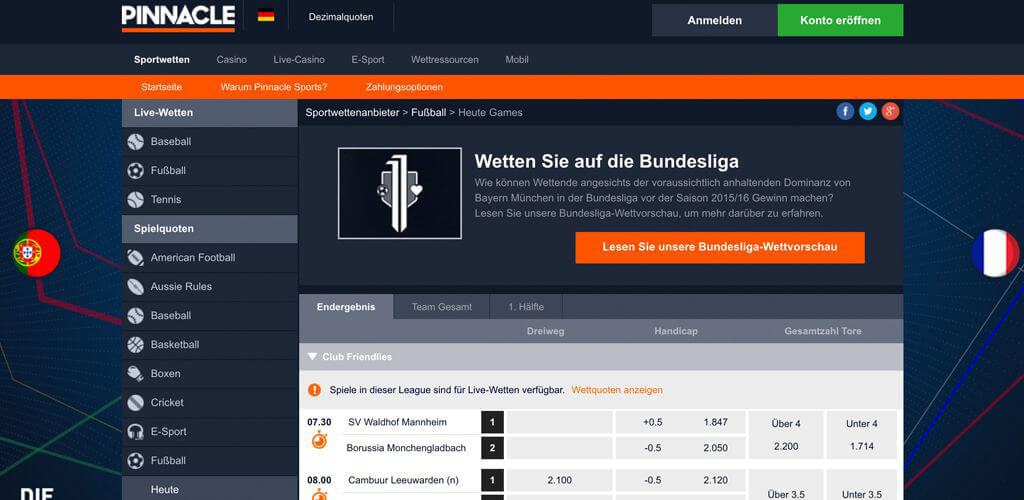Click the Handicap column header
The width and height of the screenshot is (1024, 500).
(x=676, y=331)
